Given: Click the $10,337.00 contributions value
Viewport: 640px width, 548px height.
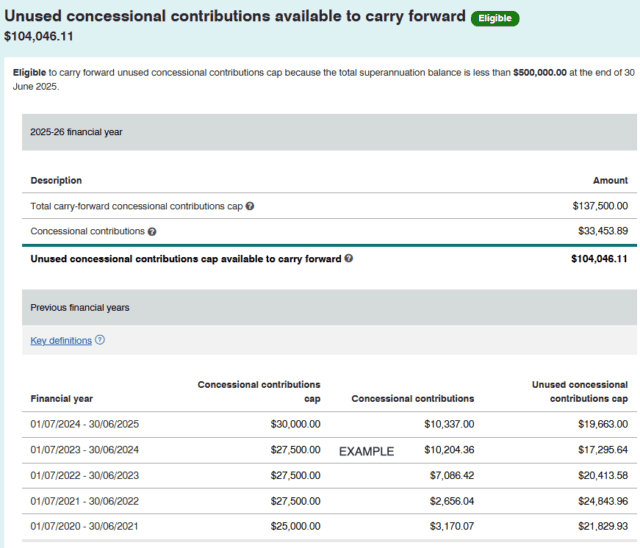Looking at the screenshot, I should point(449,424).
